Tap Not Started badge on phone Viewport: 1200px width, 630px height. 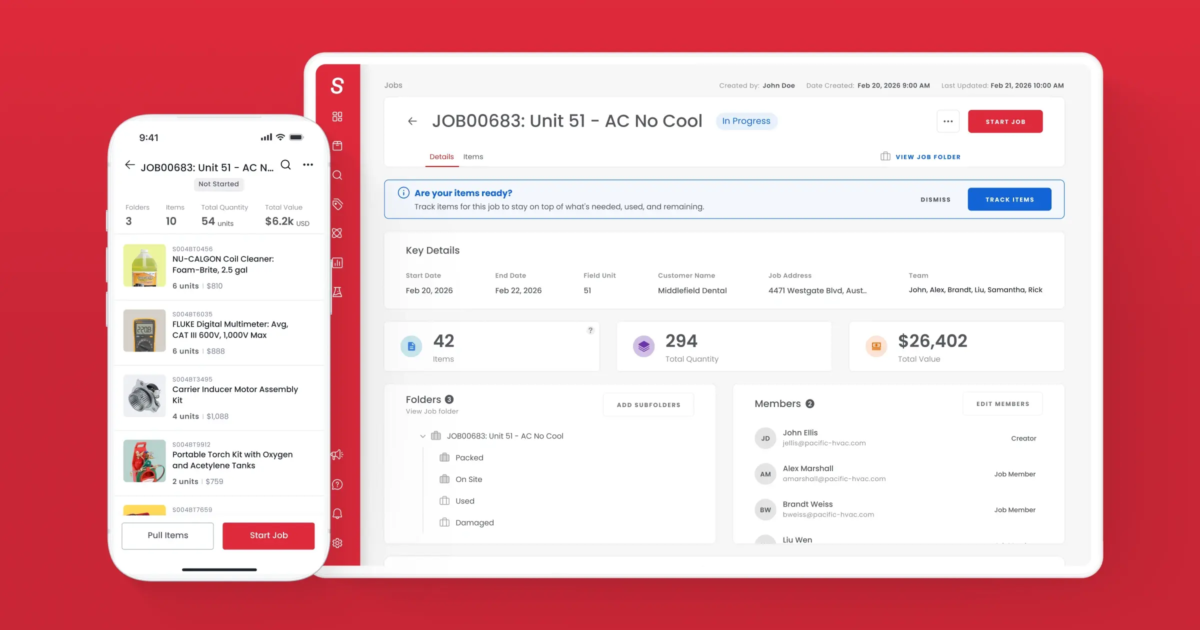click(219, 184)
